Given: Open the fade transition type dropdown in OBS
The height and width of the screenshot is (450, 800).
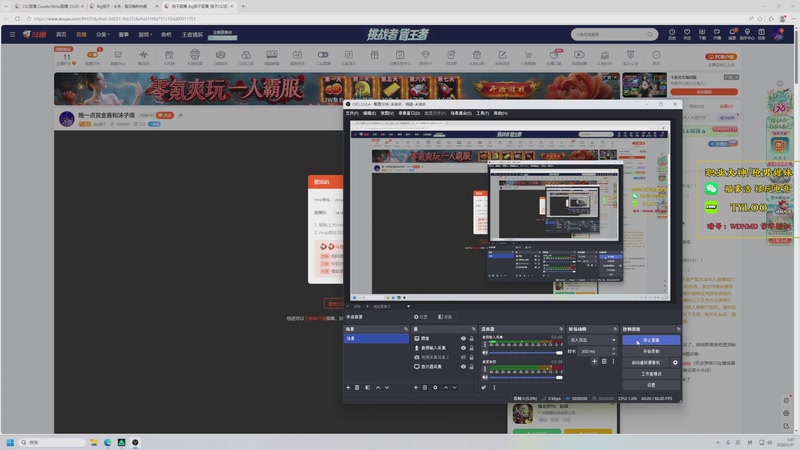Looking at the screenshot, I should click(592, 340).
